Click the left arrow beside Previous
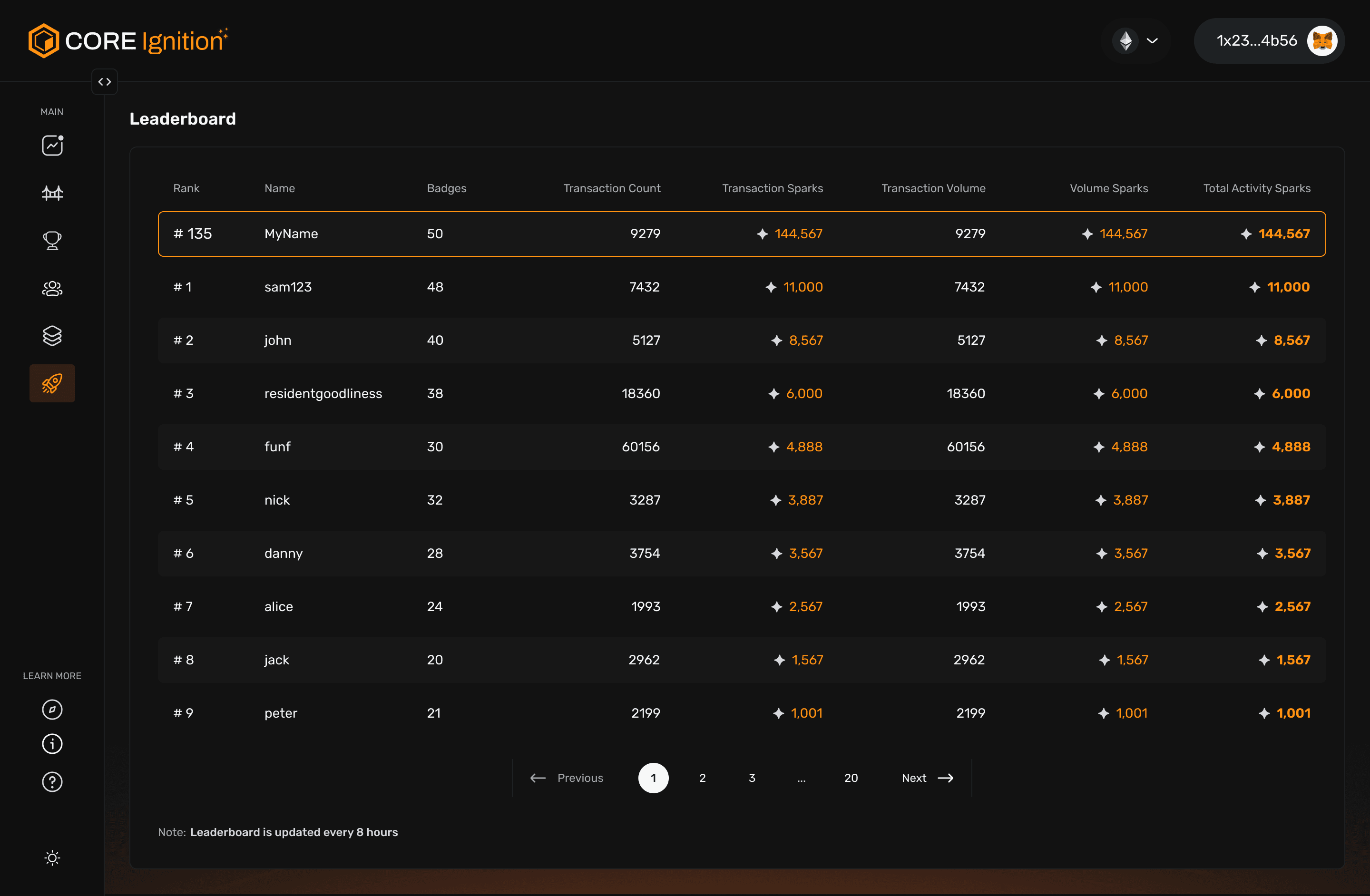The height and width of the screenshot is (896, 1370). pyautogui.click(x=538, y=778)
